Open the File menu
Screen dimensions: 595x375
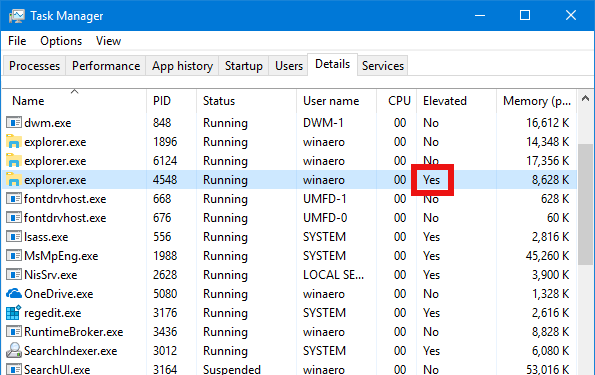[17, 41]
